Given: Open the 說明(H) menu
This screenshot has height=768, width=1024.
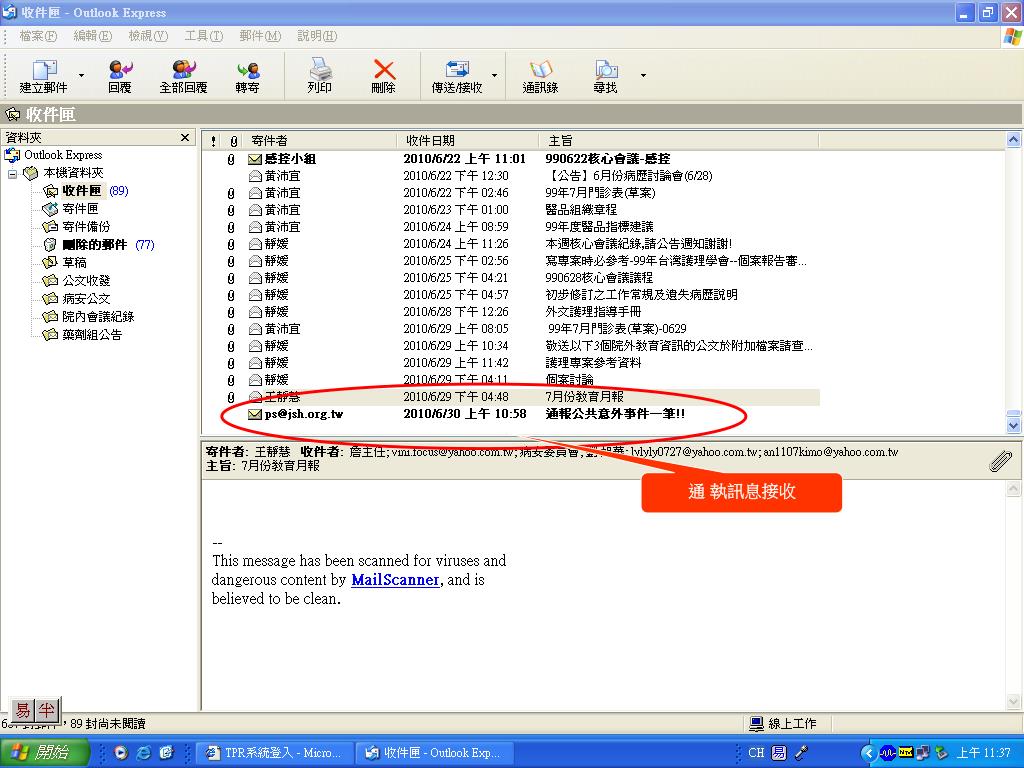Looking at the screenshot, I should point(317,36).
